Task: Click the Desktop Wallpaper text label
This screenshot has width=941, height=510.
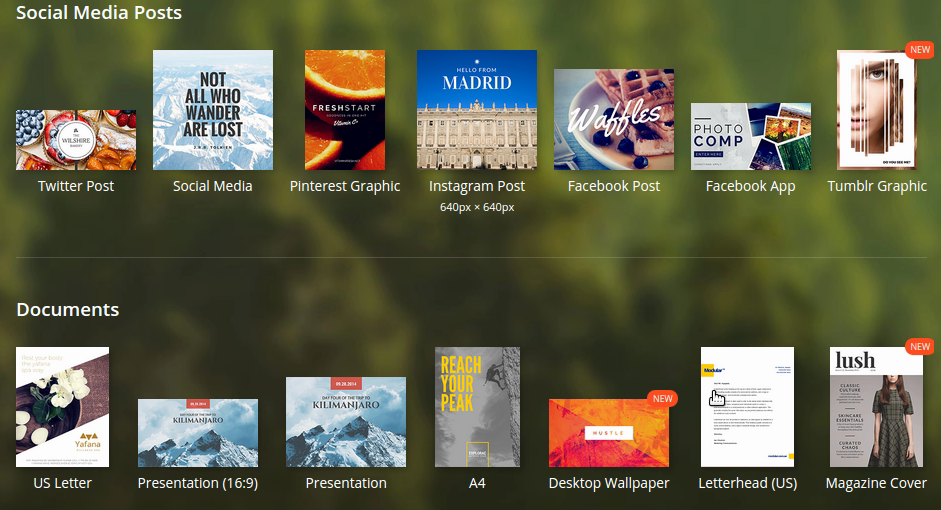Action: coord(609,483)
